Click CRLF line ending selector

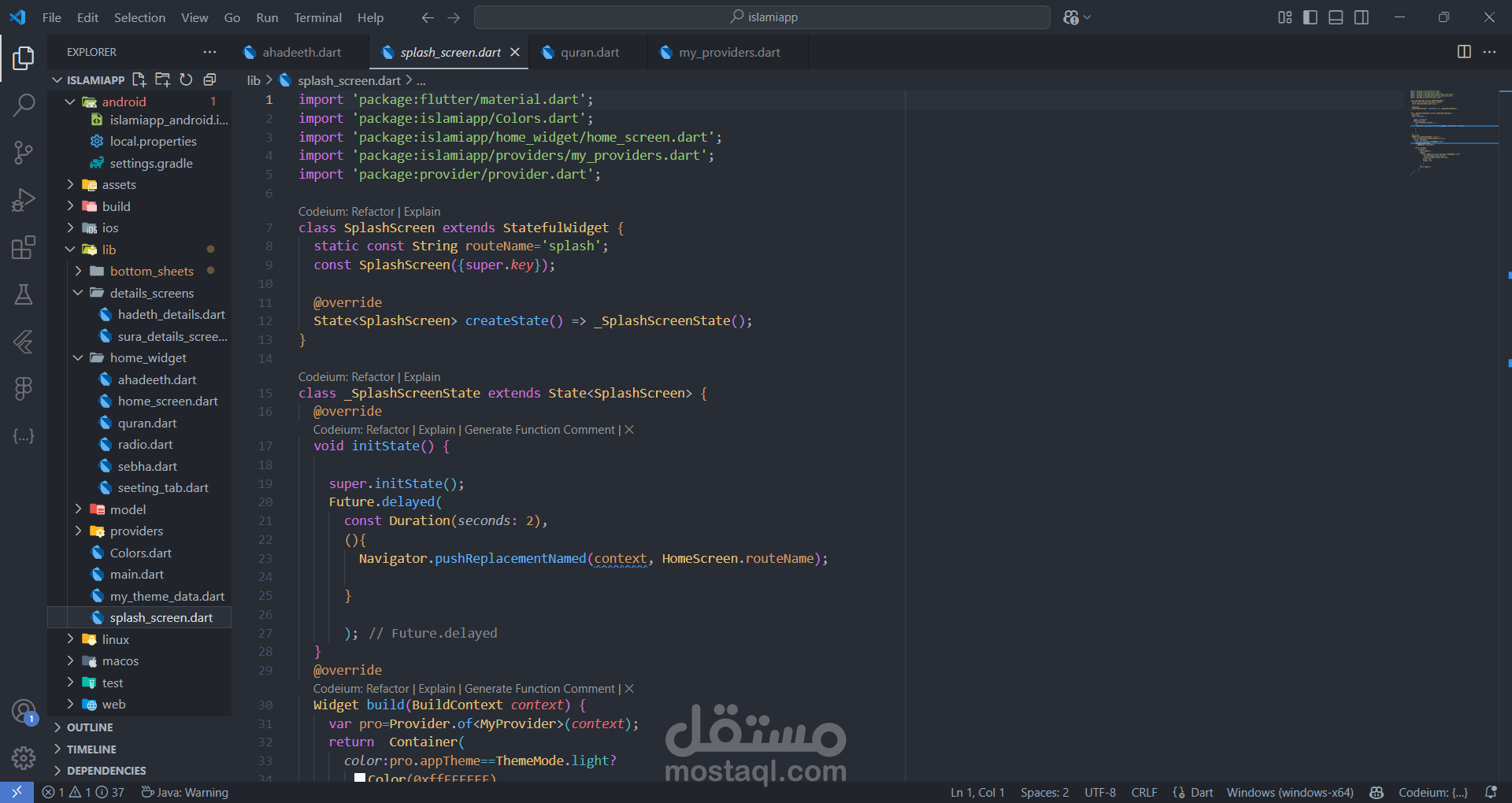click(1144, 792)
